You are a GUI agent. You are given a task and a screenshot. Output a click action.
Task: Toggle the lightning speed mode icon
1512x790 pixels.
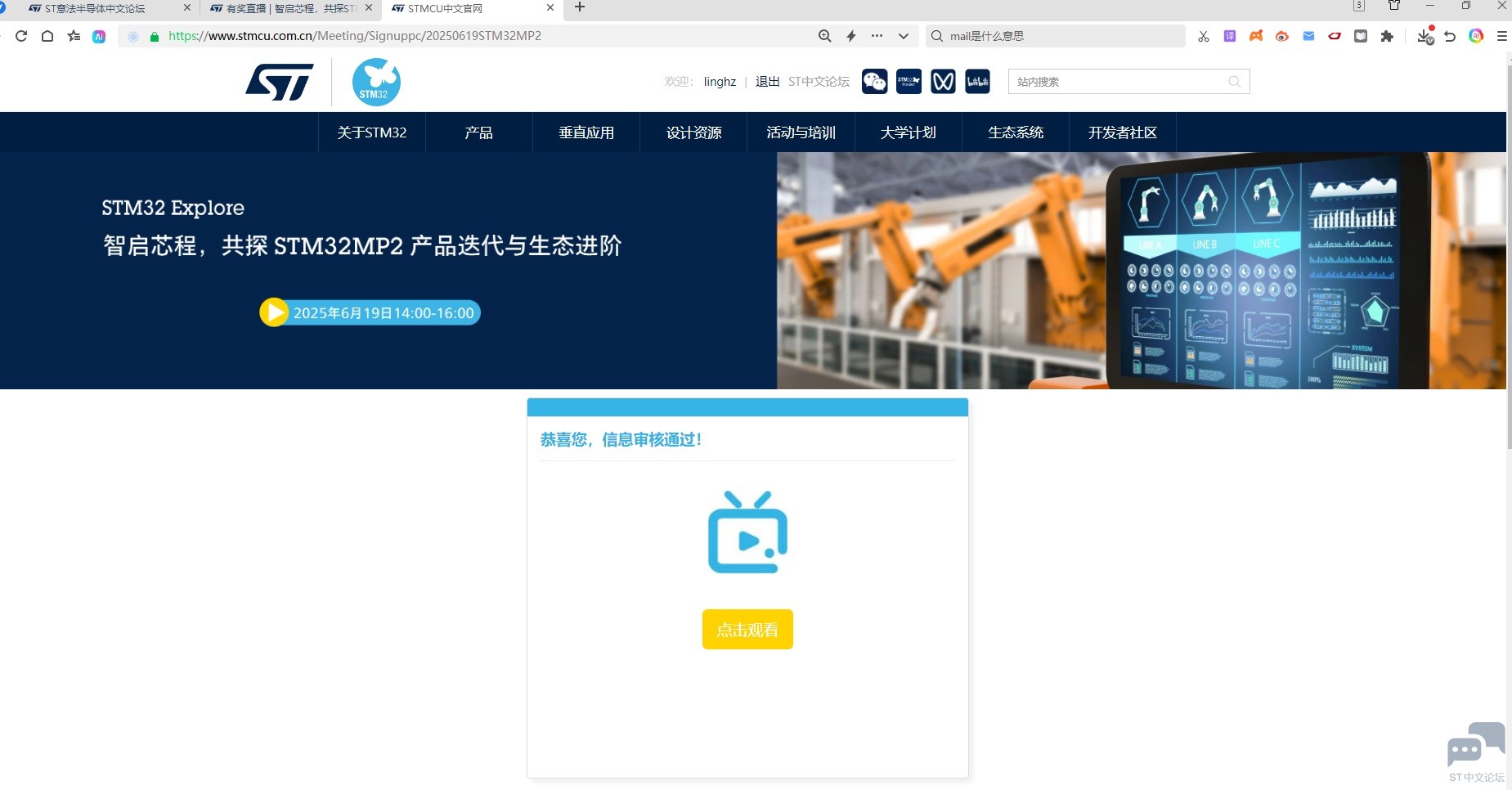coord(851,36)
